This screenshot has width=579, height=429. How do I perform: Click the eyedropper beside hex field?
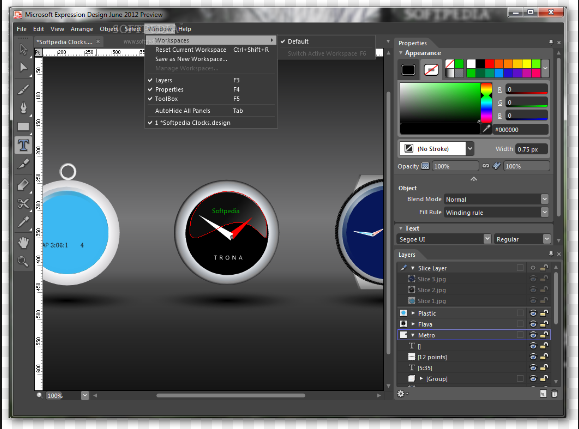(x=486, y=129)
